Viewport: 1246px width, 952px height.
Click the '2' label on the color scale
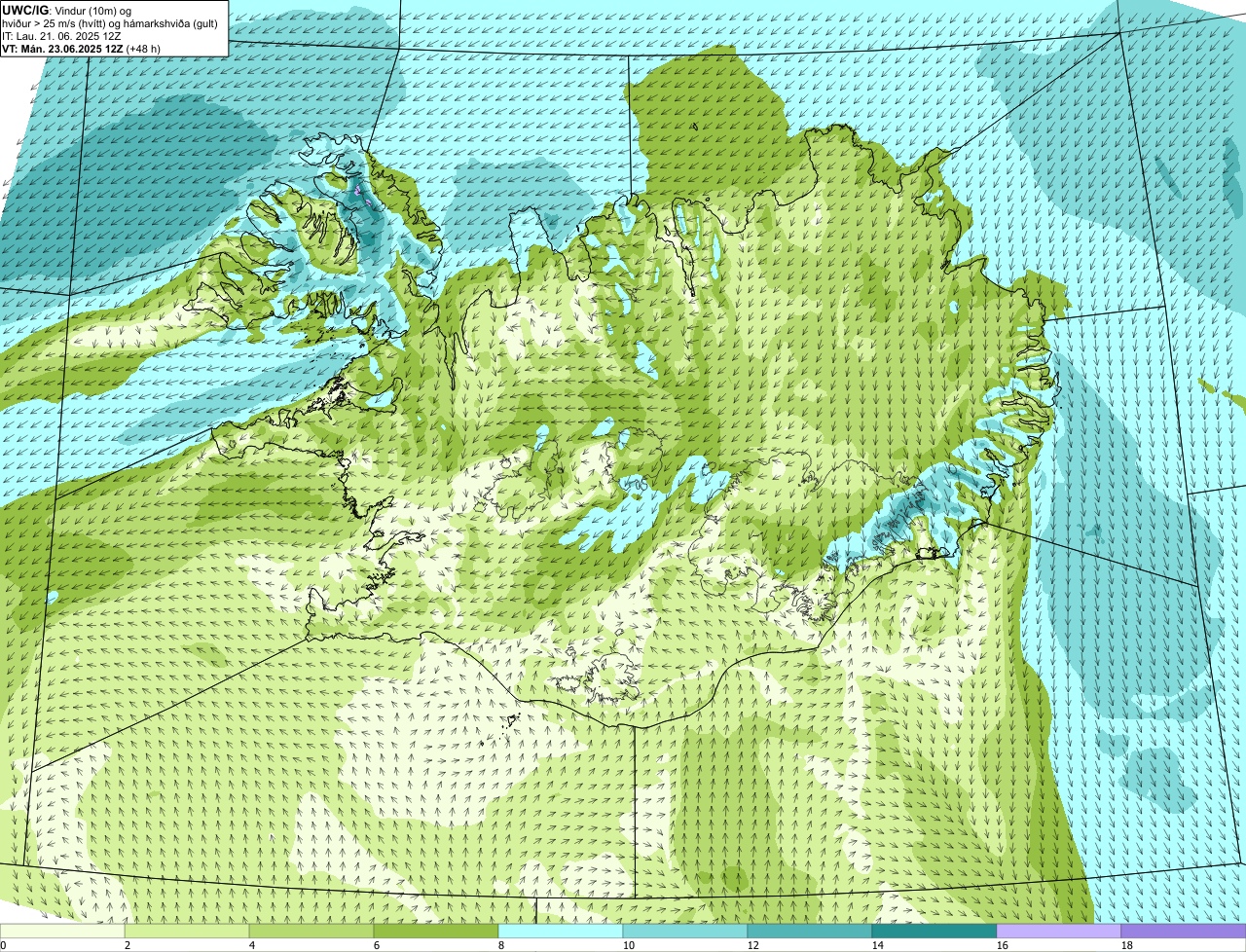point(128,945)
